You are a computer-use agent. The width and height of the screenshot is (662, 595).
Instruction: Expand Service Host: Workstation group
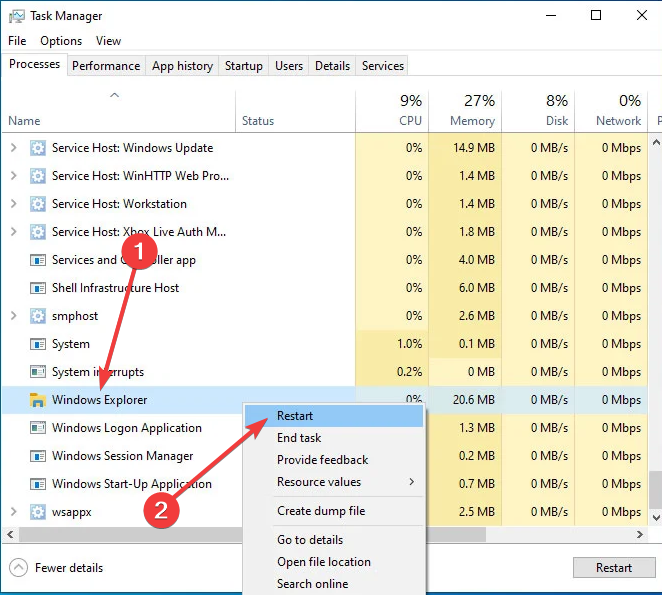click(14, 204)
